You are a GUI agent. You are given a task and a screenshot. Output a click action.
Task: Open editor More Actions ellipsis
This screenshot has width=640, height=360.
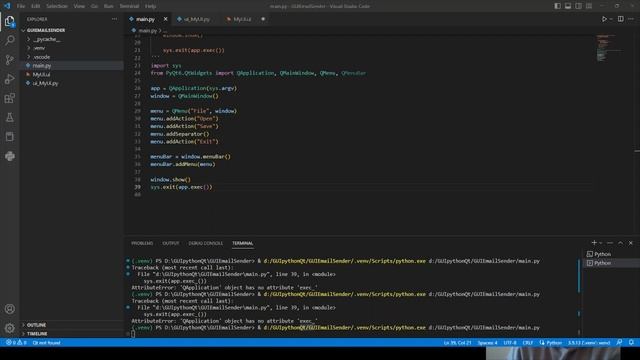[631, 19]
